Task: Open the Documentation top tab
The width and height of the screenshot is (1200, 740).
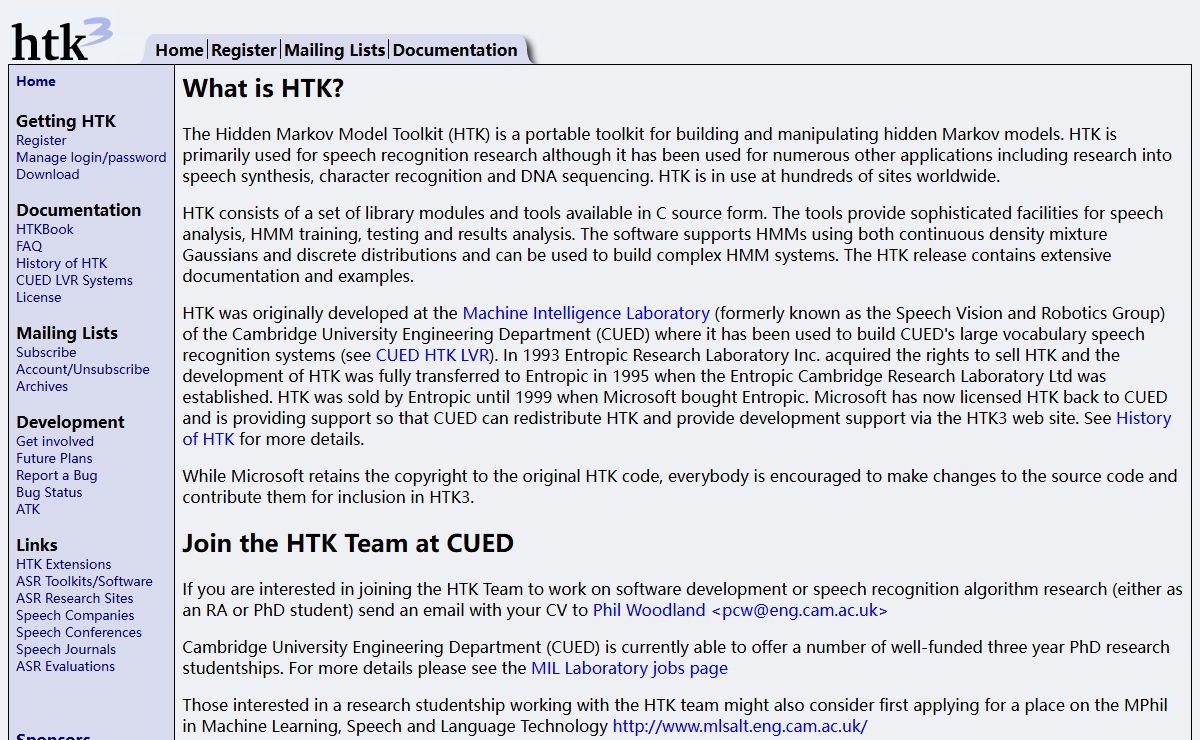Action: pyautogui.click(x=455, y=50)
